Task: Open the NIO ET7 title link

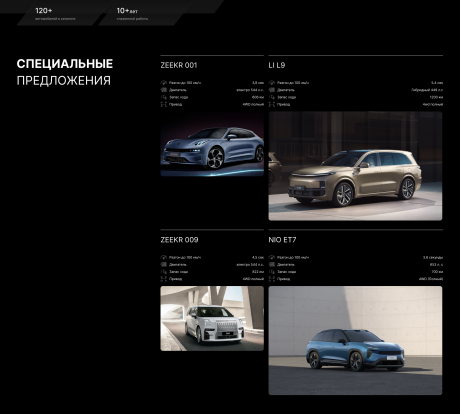Action: (282, 240)
